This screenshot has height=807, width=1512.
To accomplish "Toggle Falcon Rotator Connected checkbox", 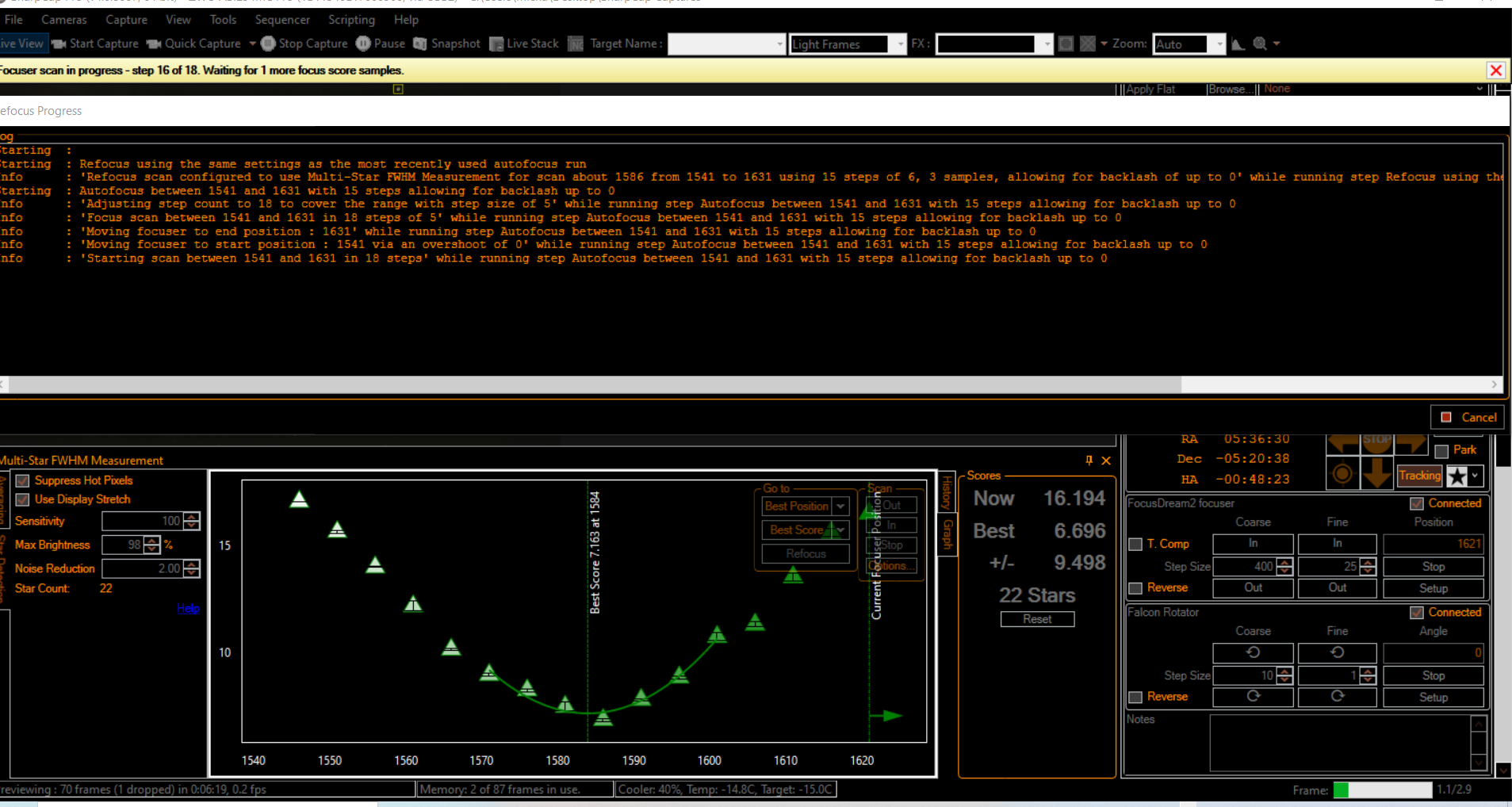I will 1417,612.
